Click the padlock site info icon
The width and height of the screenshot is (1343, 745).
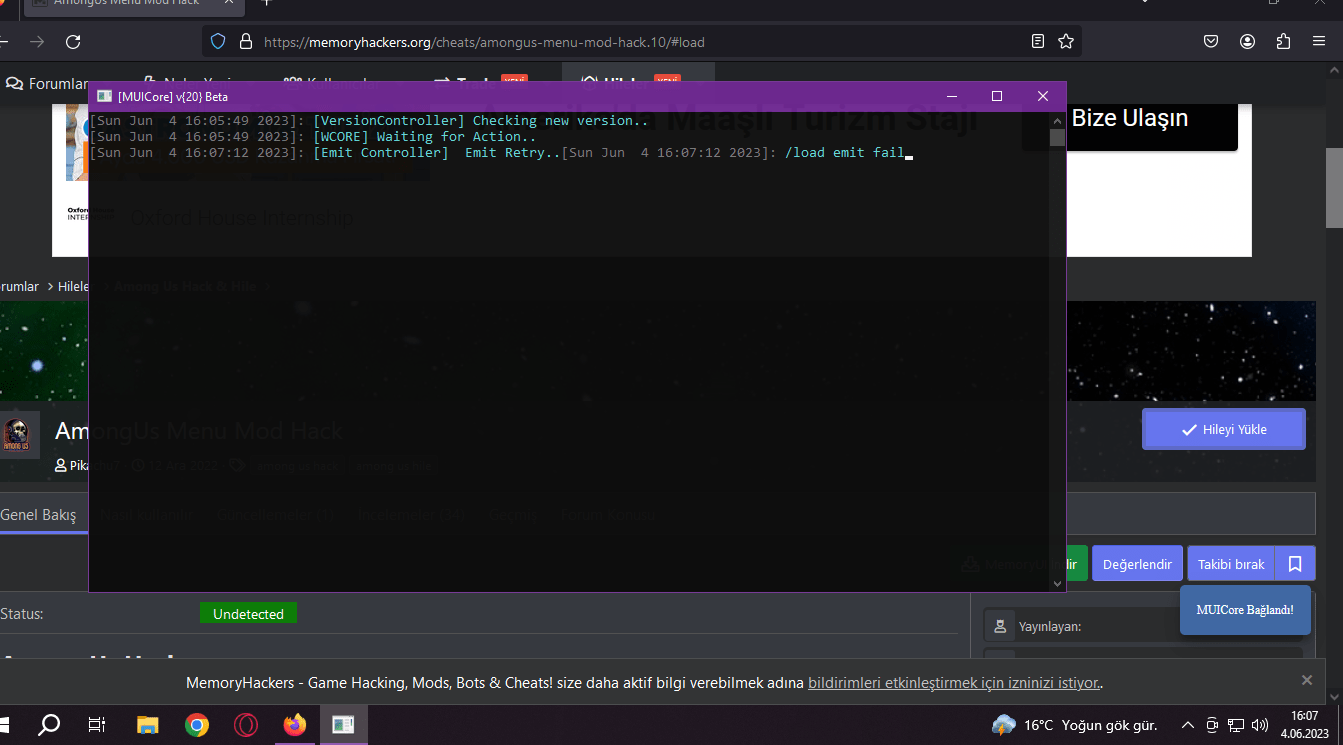(x=245, y=42)
